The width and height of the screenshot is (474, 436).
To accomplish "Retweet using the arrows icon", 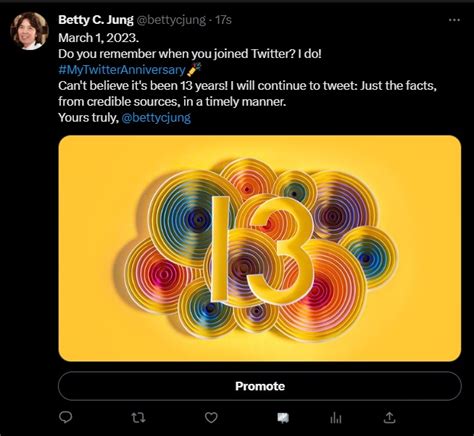I will pyautogui.click(x=138, y=417).
